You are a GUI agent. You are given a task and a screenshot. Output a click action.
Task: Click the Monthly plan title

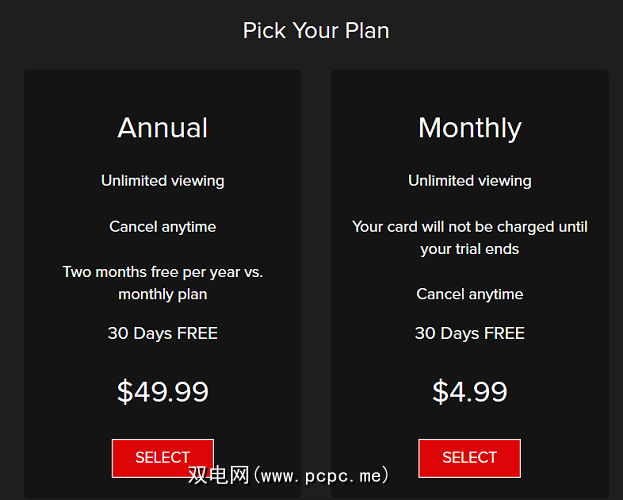pos(469,128)
